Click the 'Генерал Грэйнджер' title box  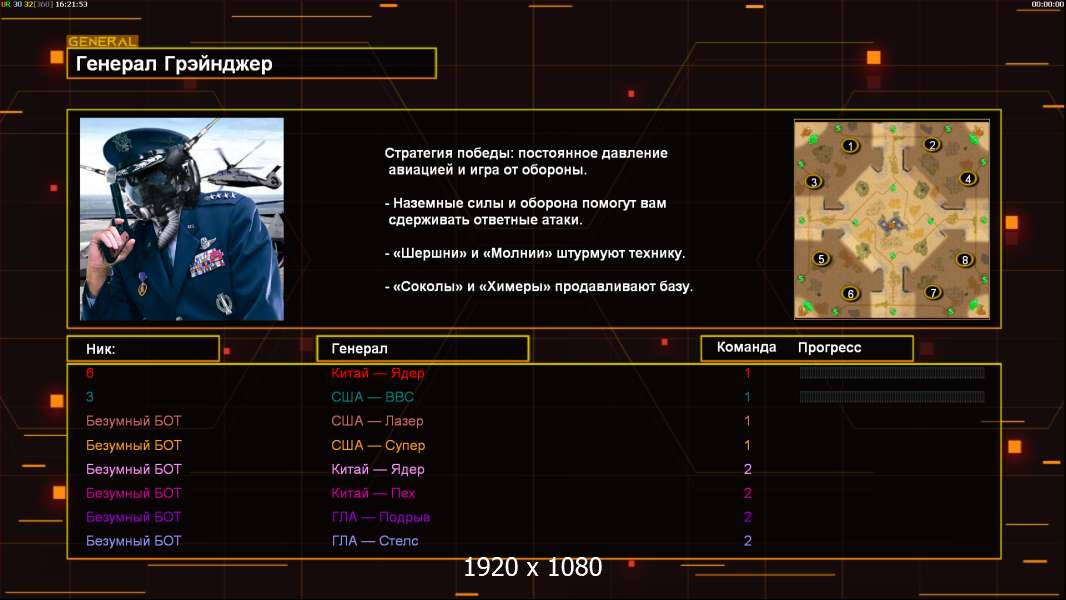point(252,63)
